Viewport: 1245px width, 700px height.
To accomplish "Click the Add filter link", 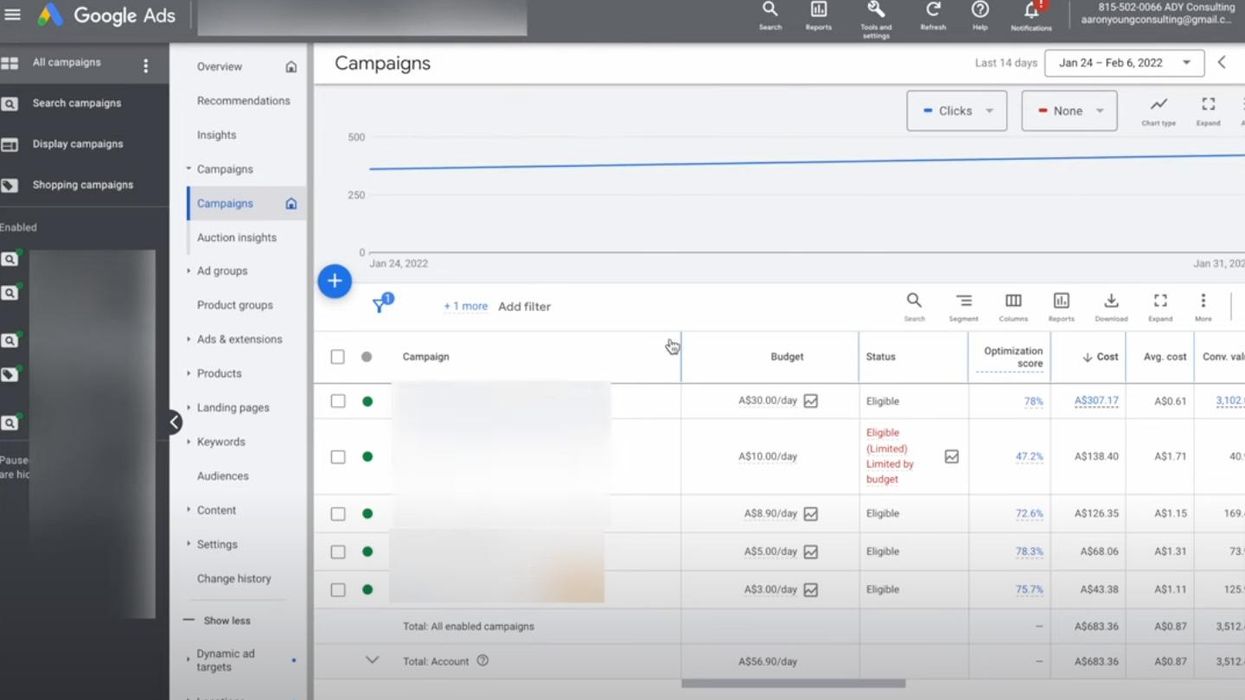I will [524, 306].
